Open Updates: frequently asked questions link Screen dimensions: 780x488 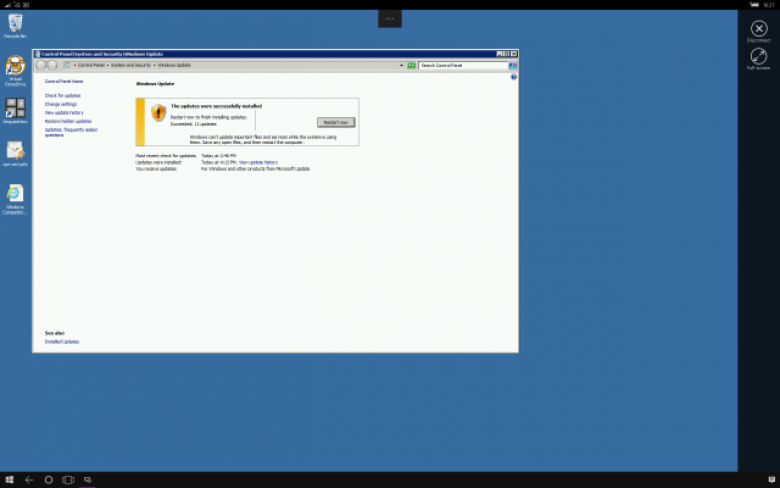pos(71,132)
